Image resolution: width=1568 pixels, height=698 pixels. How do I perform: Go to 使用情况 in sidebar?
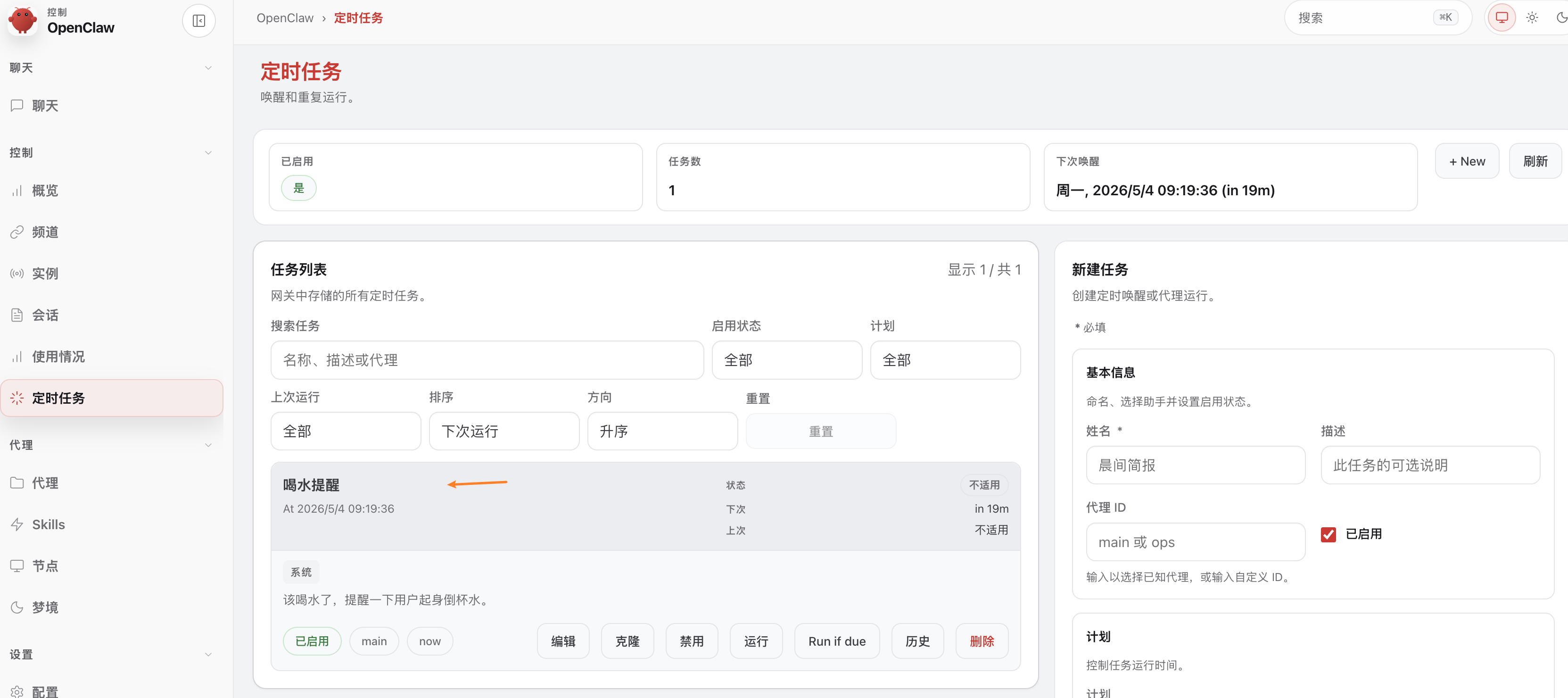pos(112,356)
